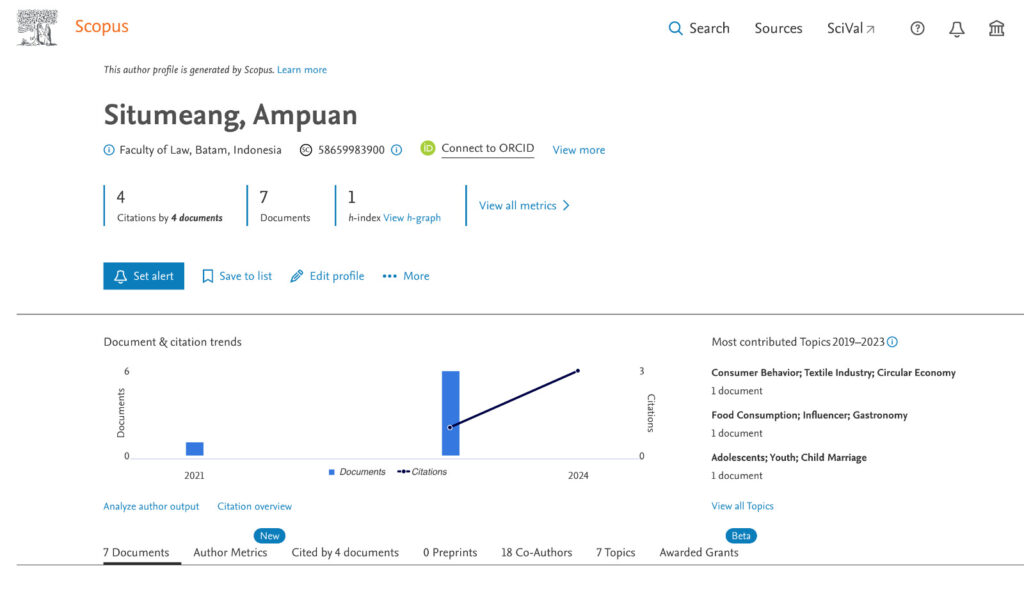Screen dimensions: 1024x596
Task: Click info icon beside author ID 58659983900
Action: coord(396,150)
